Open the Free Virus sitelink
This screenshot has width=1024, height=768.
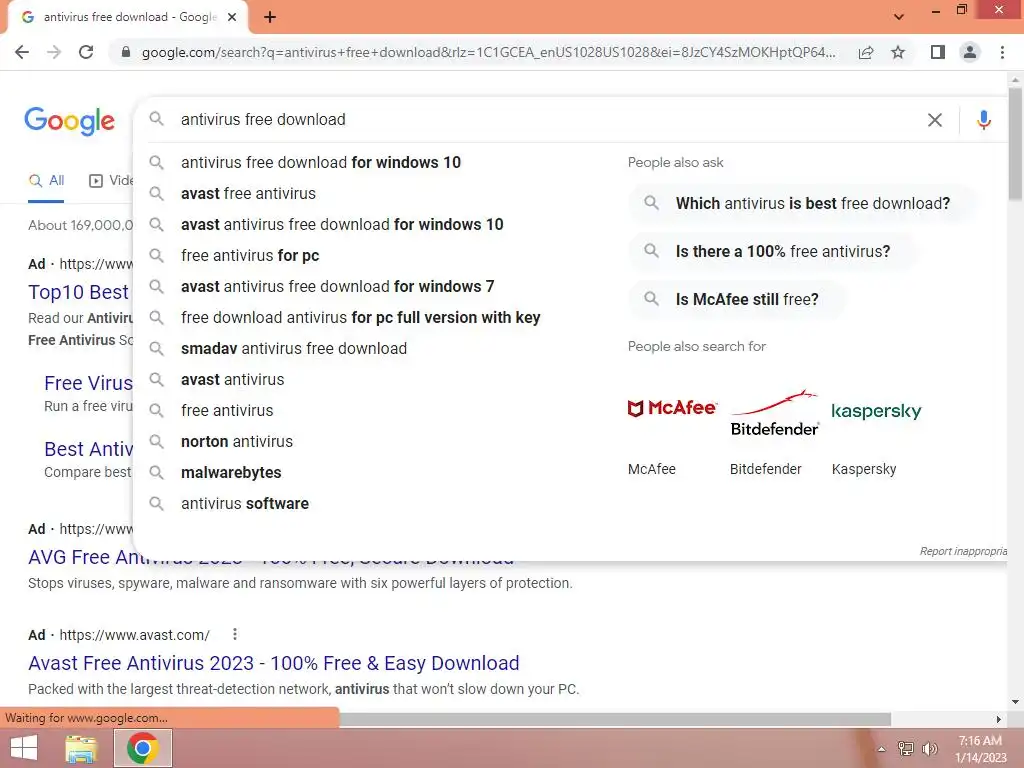(x=88, y=383)
